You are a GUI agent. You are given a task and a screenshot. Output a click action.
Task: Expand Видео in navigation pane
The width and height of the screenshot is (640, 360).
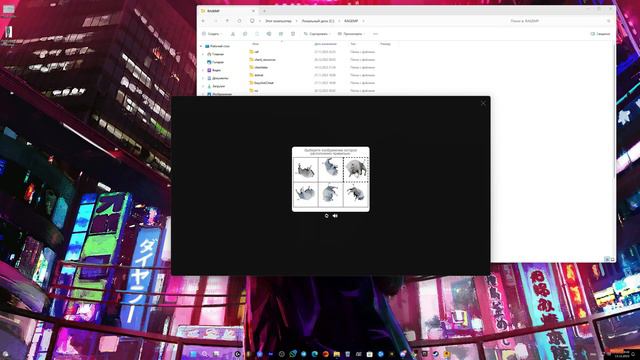click(x=203, y=70)
